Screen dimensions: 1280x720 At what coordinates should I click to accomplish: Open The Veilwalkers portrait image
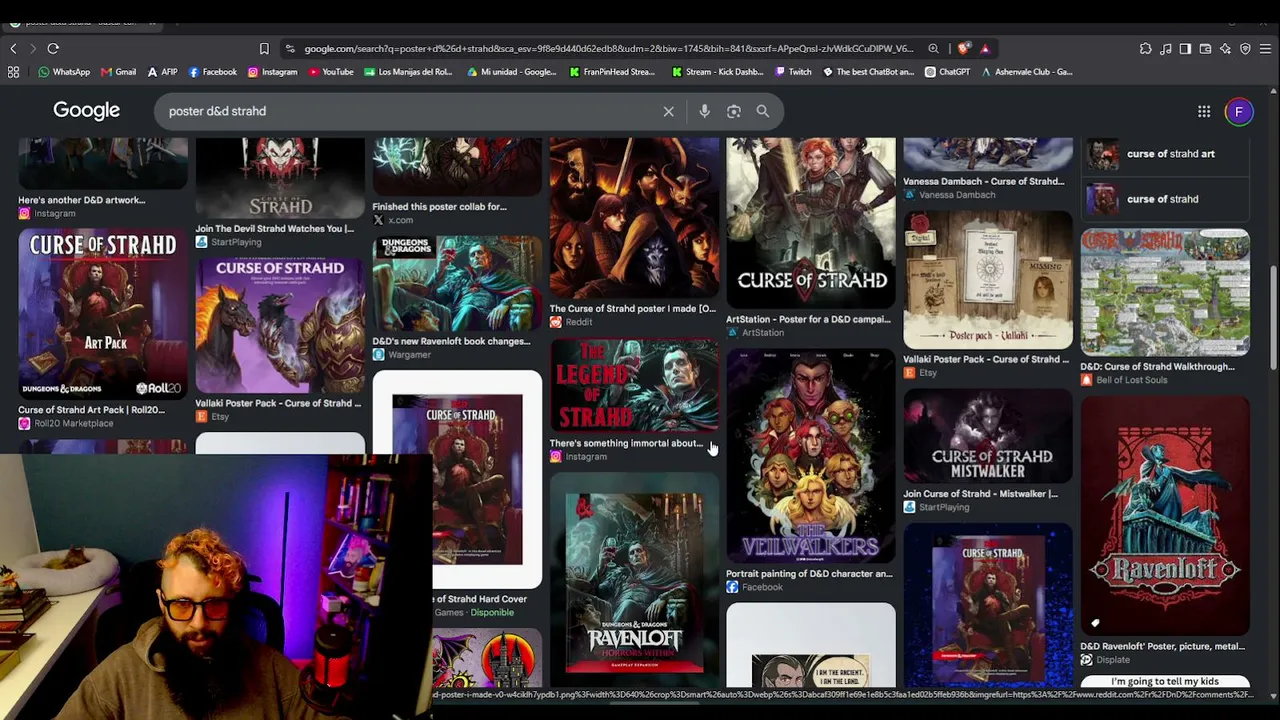[811, 455]
